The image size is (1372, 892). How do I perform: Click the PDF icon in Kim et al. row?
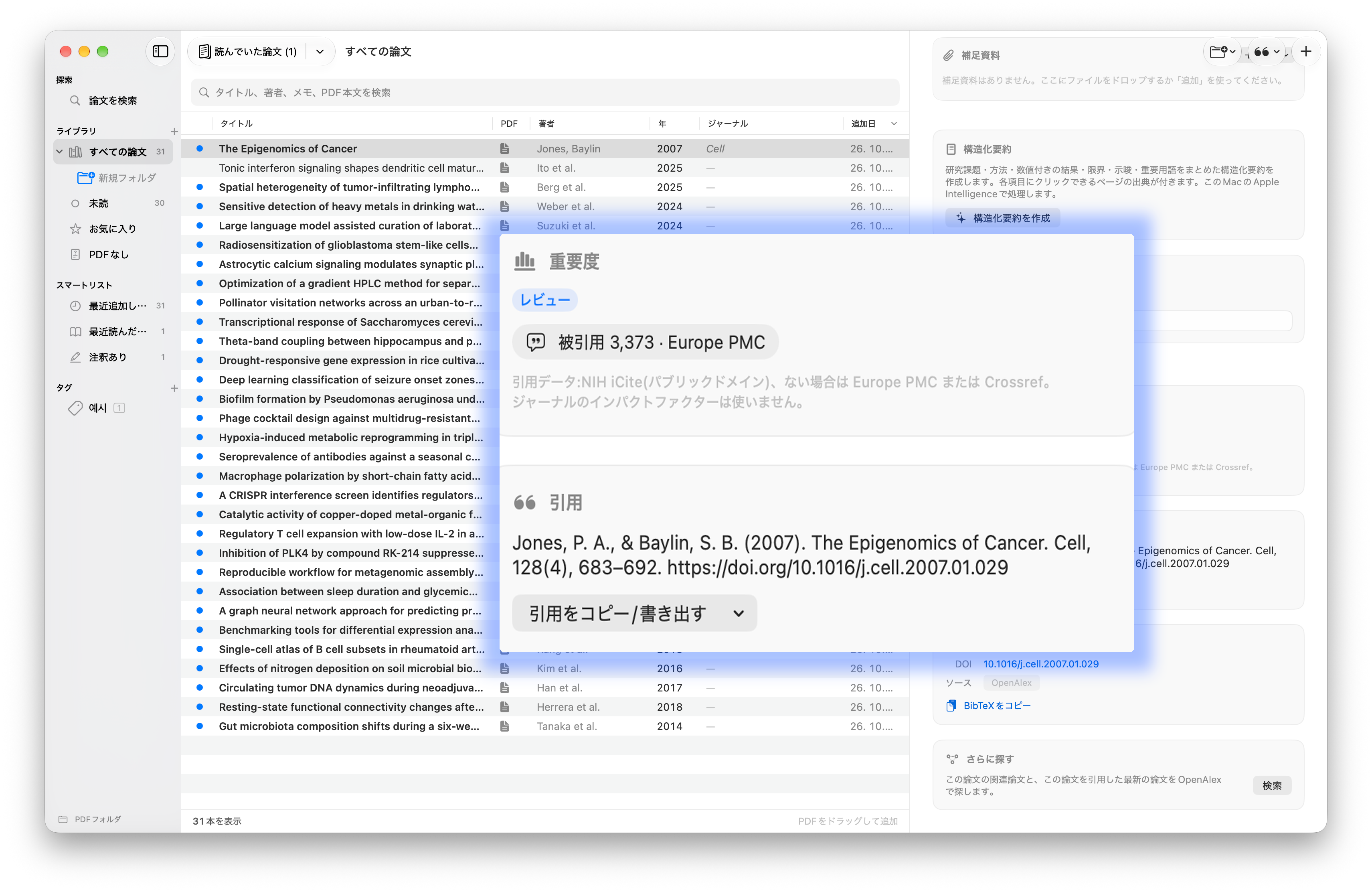pos(504,668)
